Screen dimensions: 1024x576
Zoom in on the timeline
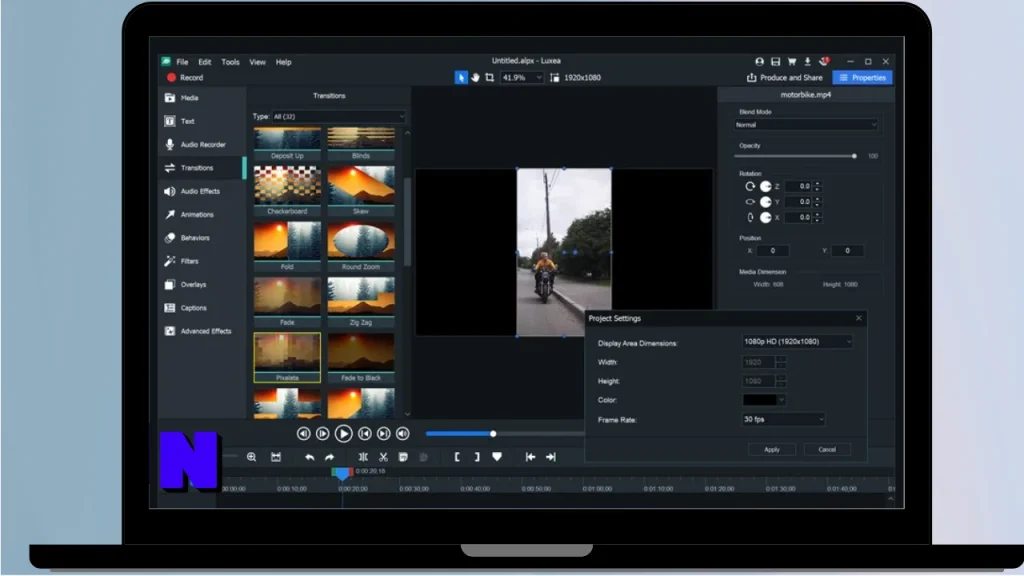(x=251, y=457)
